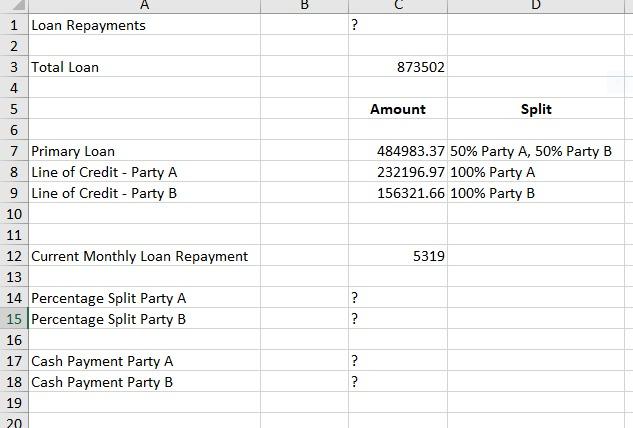
Task: Click the question mark in row 1
Action: [354, 25]
